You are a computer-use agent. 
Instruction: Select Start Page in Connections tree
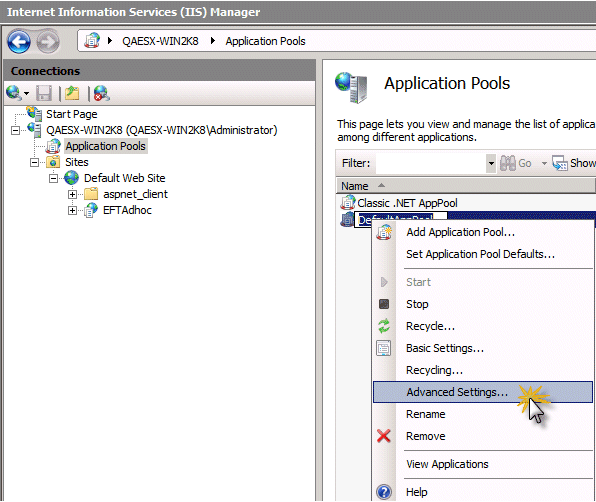(71, 114)
